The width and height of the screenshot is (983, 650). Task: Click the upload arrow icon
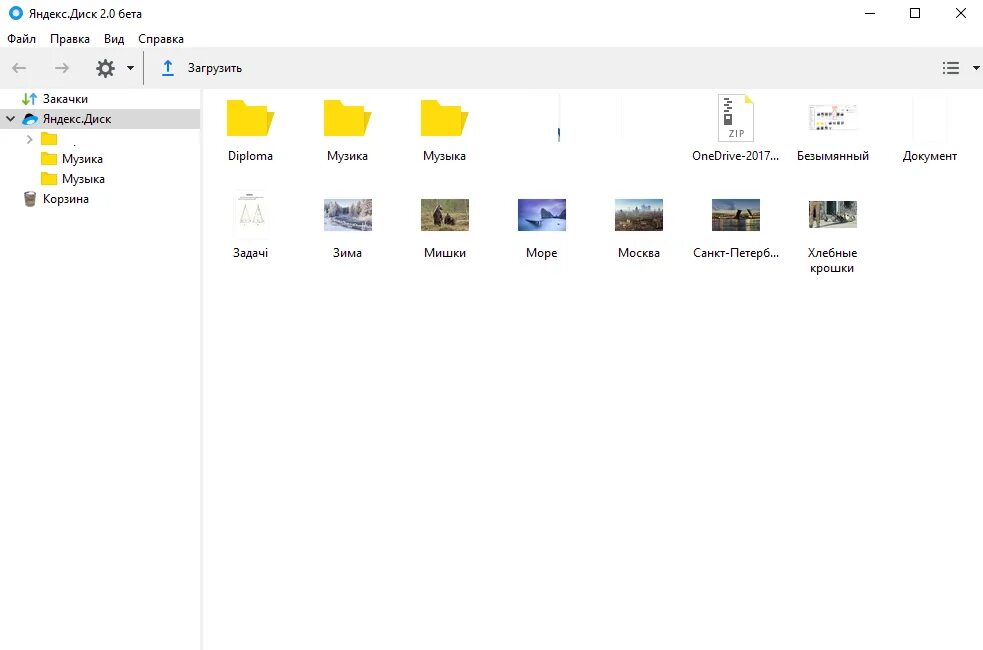(x=167, y=68)
